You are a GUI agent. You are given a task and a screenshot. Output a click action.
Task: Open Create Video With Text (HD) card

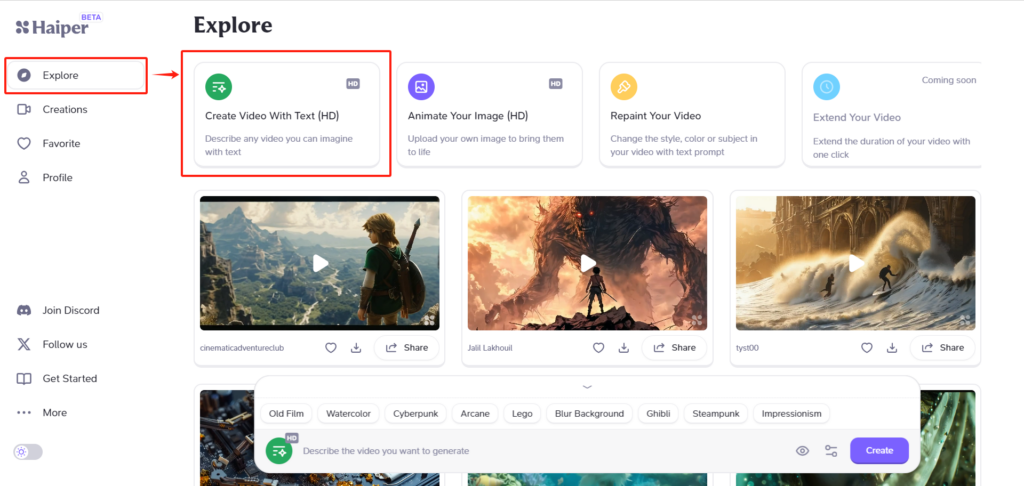[x=287, y=114]
